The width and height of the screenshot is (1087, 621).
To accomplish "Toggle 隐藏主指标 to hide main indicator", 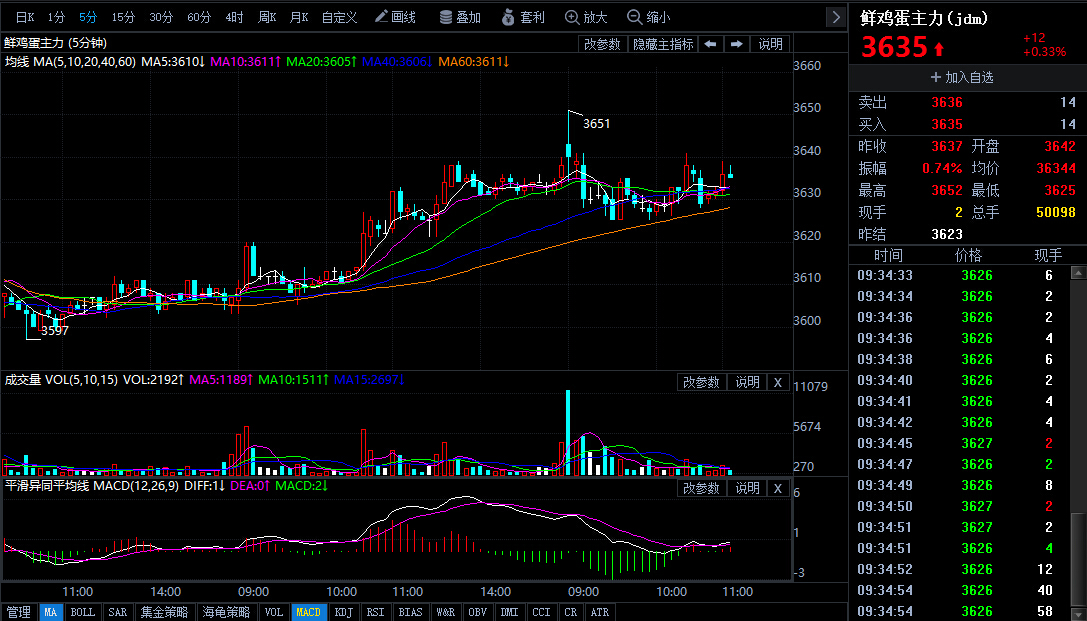I will point(661,44).
